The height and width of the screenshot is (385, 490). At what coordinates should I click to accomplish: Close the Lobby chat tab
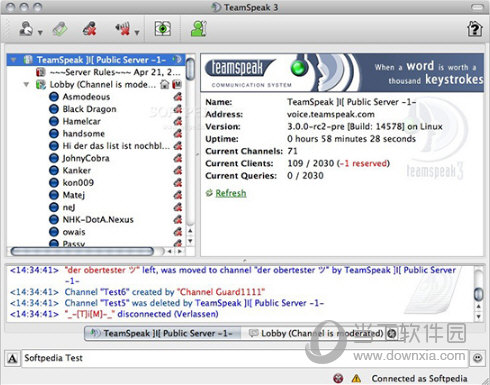point(392,333)
